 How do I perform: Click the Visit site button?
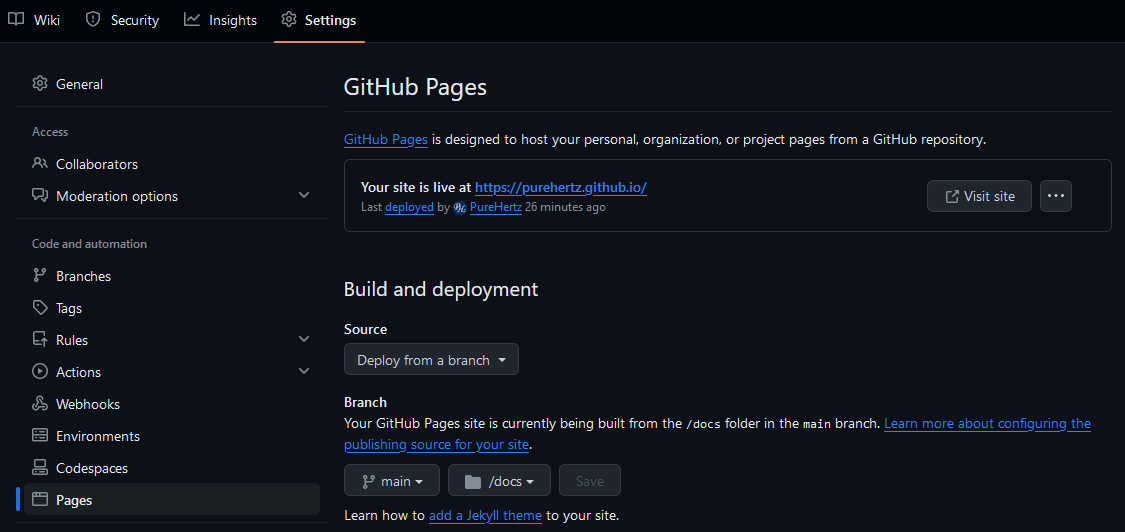pos(979,196)
